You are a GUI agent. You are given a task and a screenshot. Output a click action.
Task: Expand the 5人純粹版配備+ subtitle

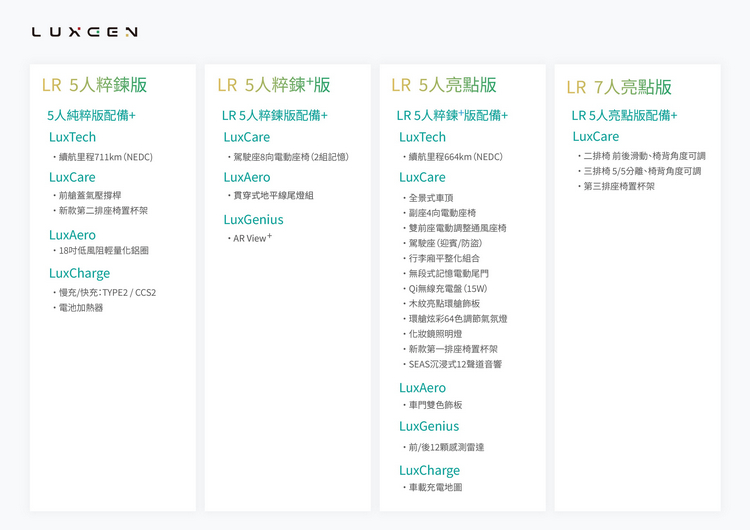(91, 115)
